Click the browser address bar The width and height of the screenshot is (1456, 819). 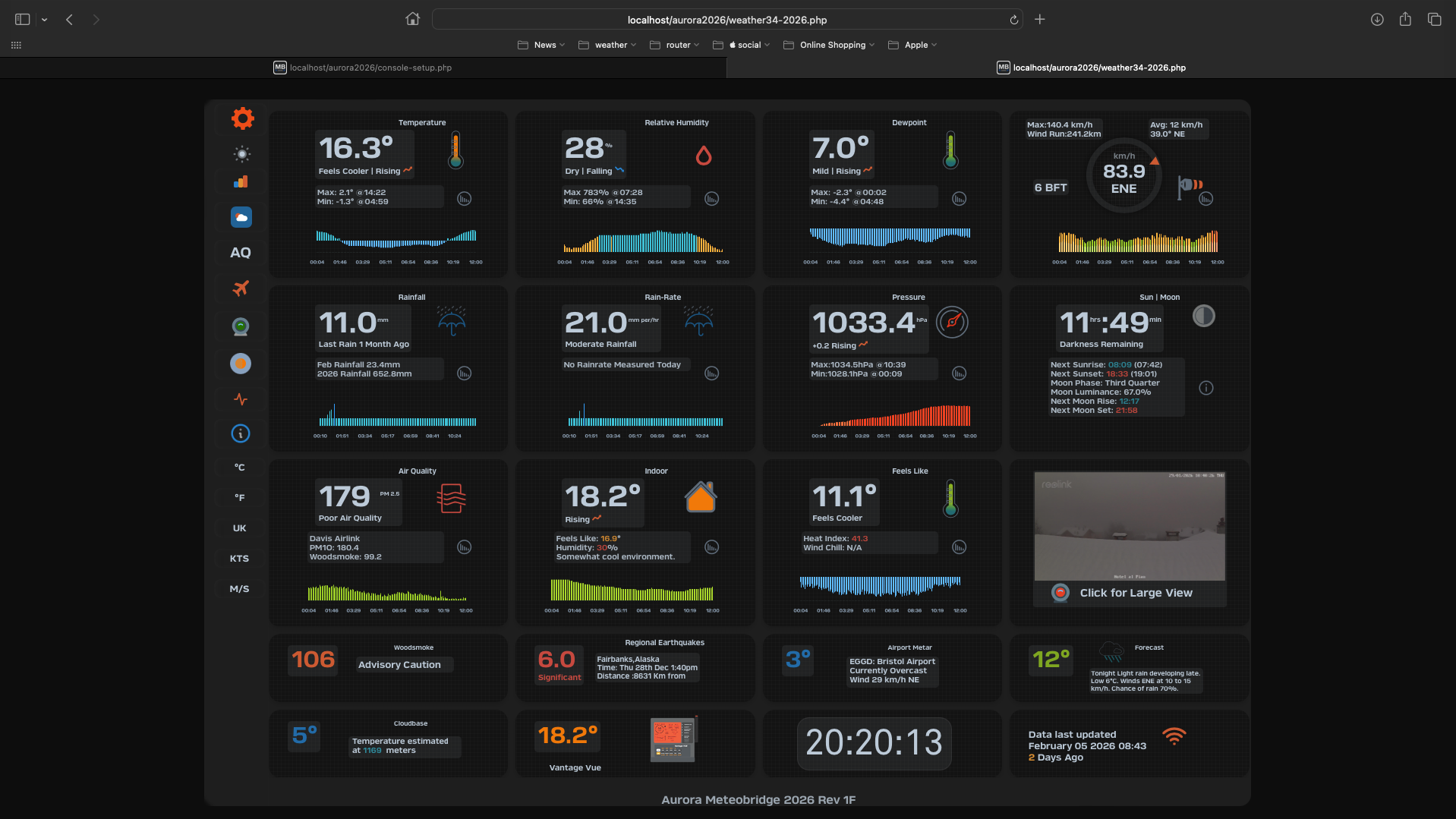click(x=726, y=20)
